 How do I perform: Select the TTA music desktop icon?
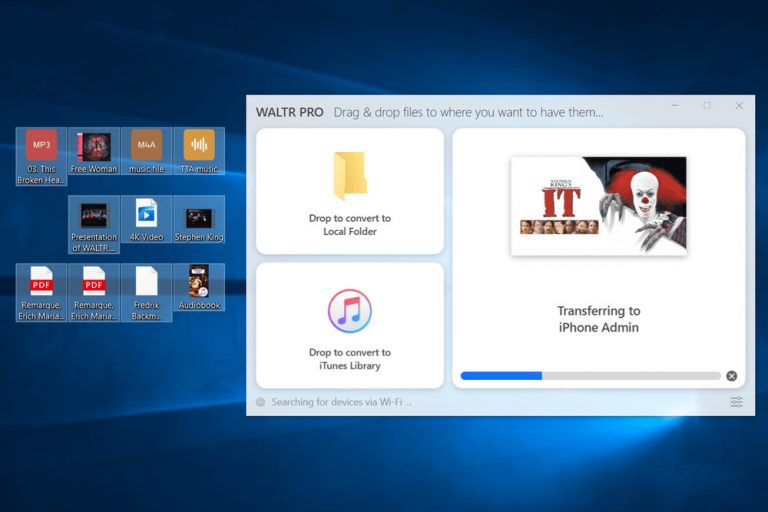[x=199, y=151]
